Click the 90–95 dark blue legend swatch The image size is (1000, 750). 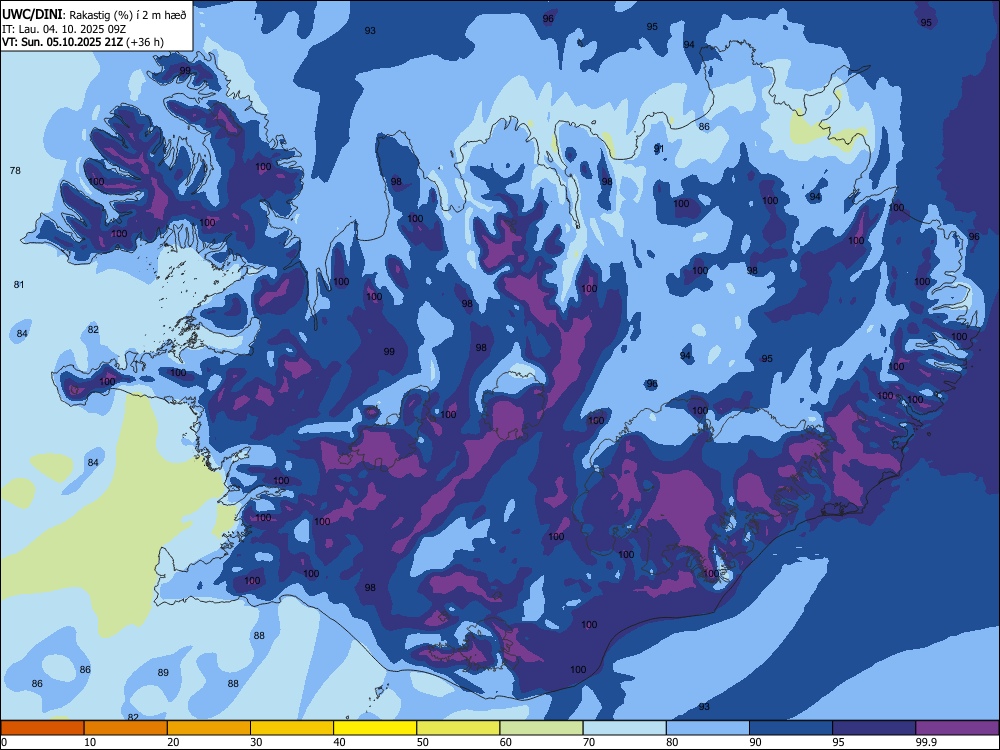pos(791,728)
